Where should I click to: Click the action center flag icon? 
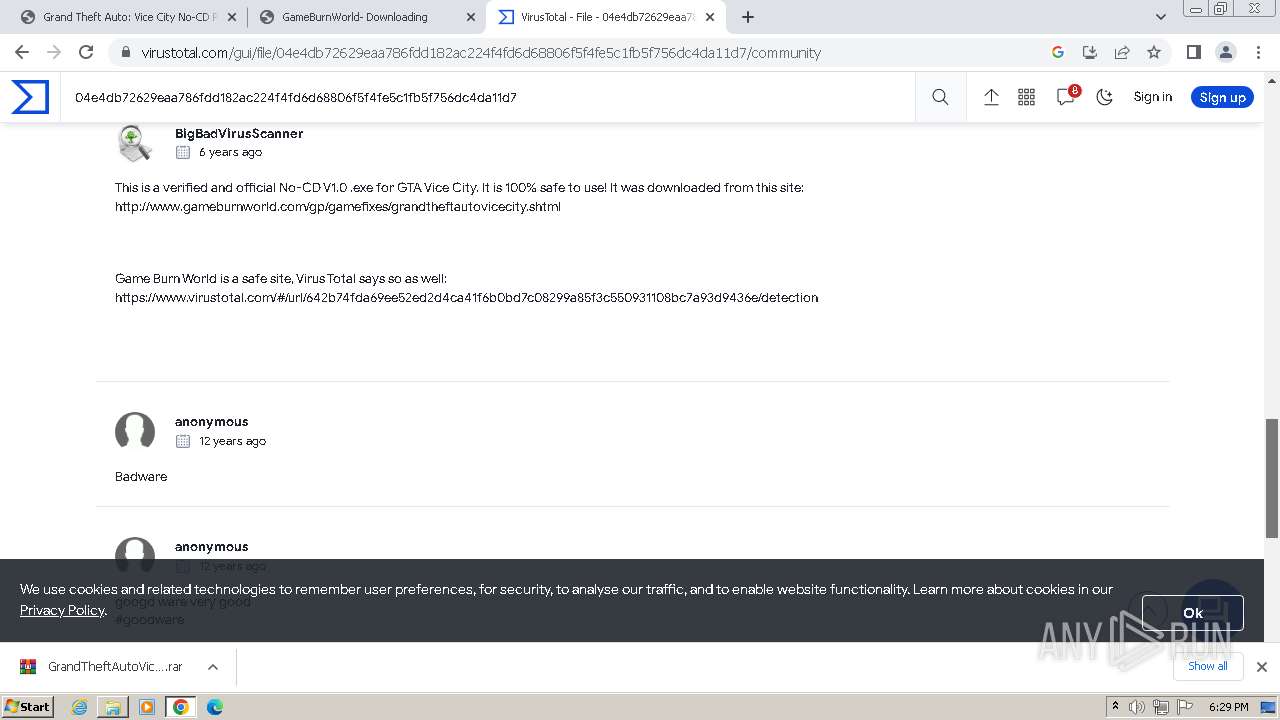coord(1185,707)
